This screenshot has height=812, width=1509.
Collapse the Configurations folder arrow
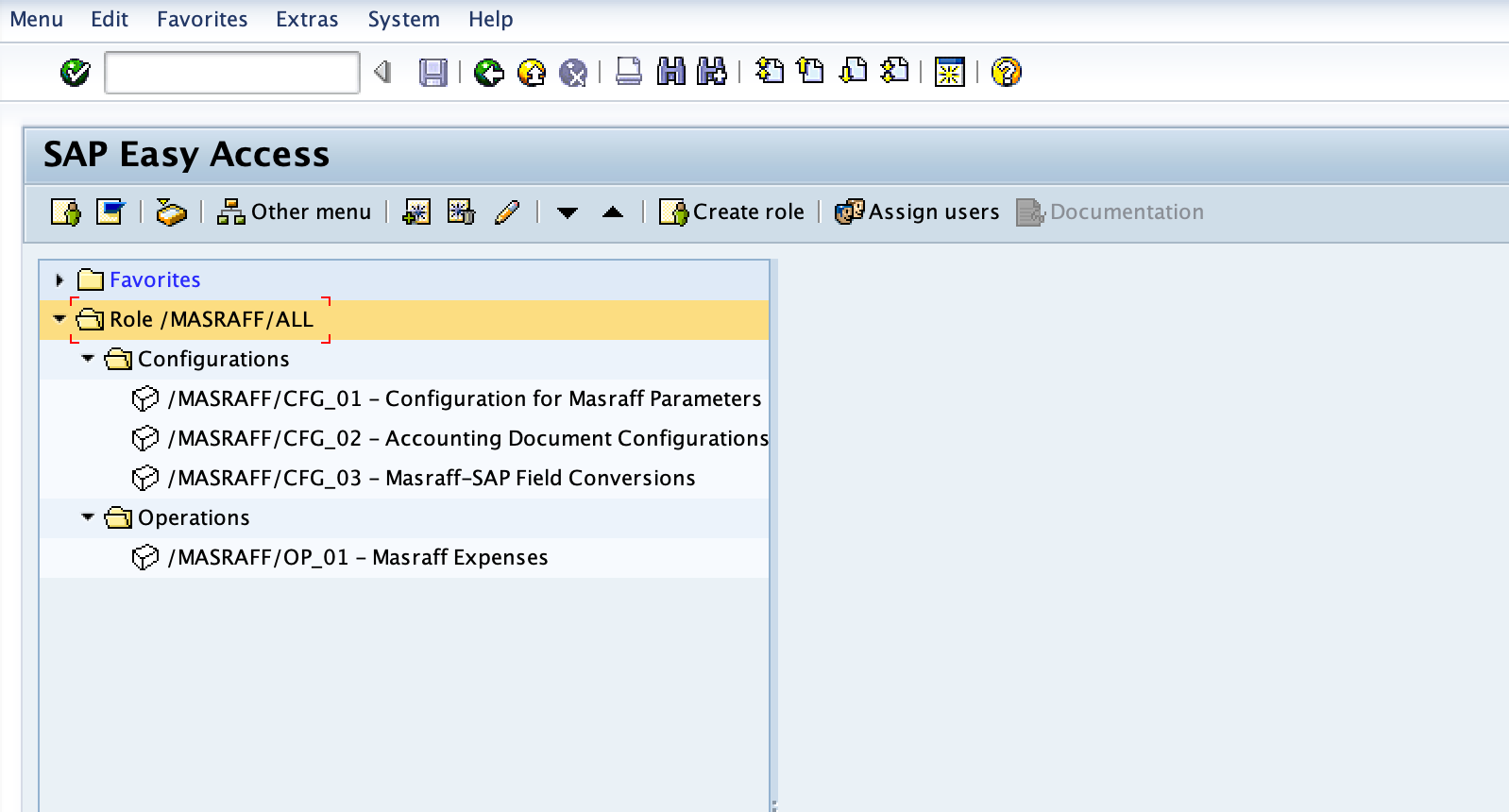[88, 359]
